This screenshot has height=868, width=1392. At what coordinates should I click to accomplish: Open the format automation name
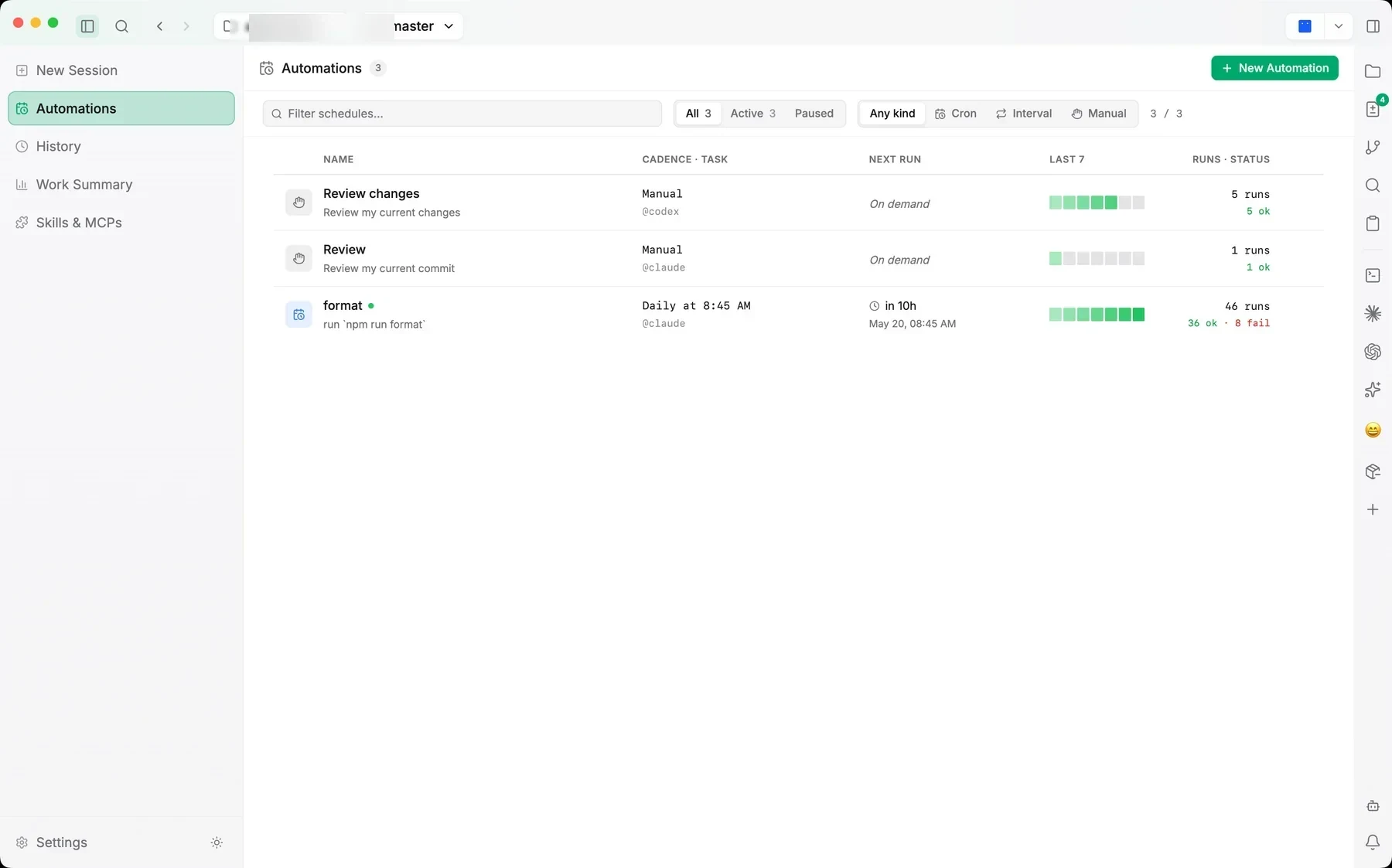click(x=343, y=305)
